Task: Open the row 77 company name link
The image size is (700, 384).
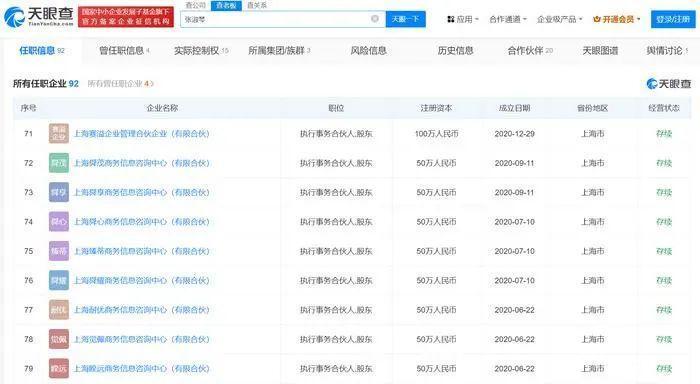Action: click(142, 310)
